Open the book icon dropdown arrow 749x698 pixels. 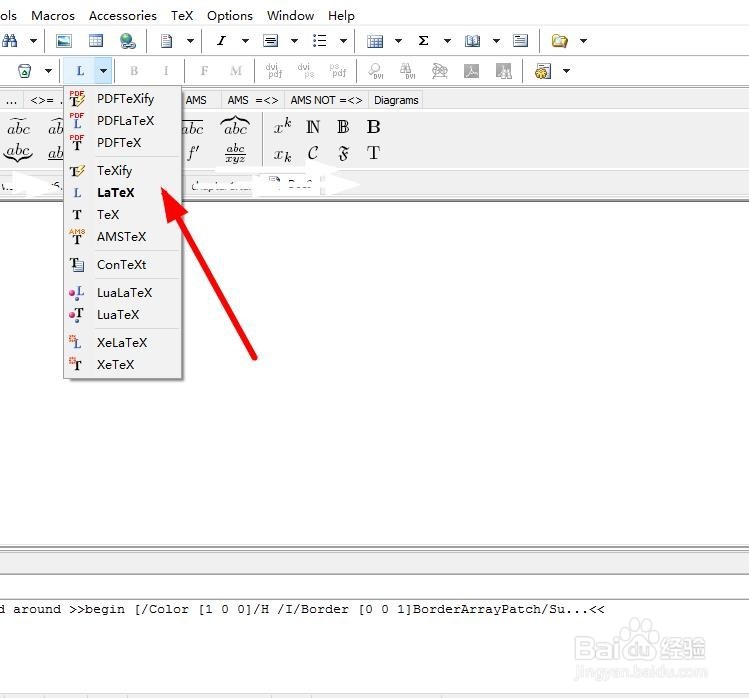coord(496,41)
